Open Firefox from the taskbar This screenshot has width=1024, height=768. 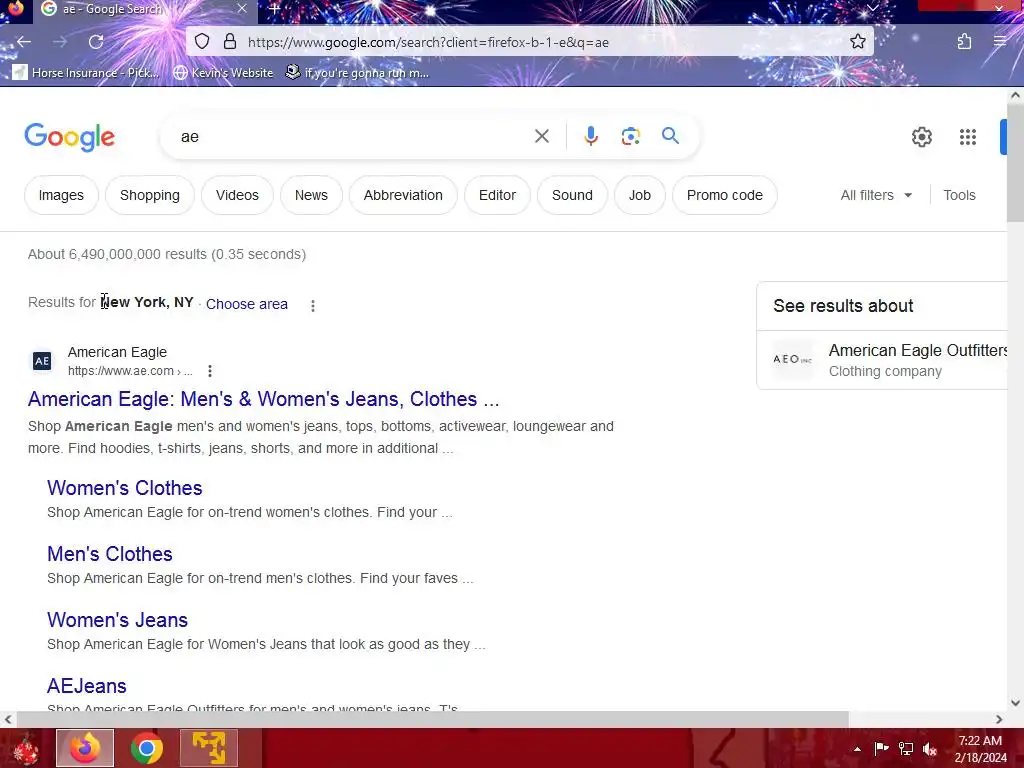coord(85,748)
